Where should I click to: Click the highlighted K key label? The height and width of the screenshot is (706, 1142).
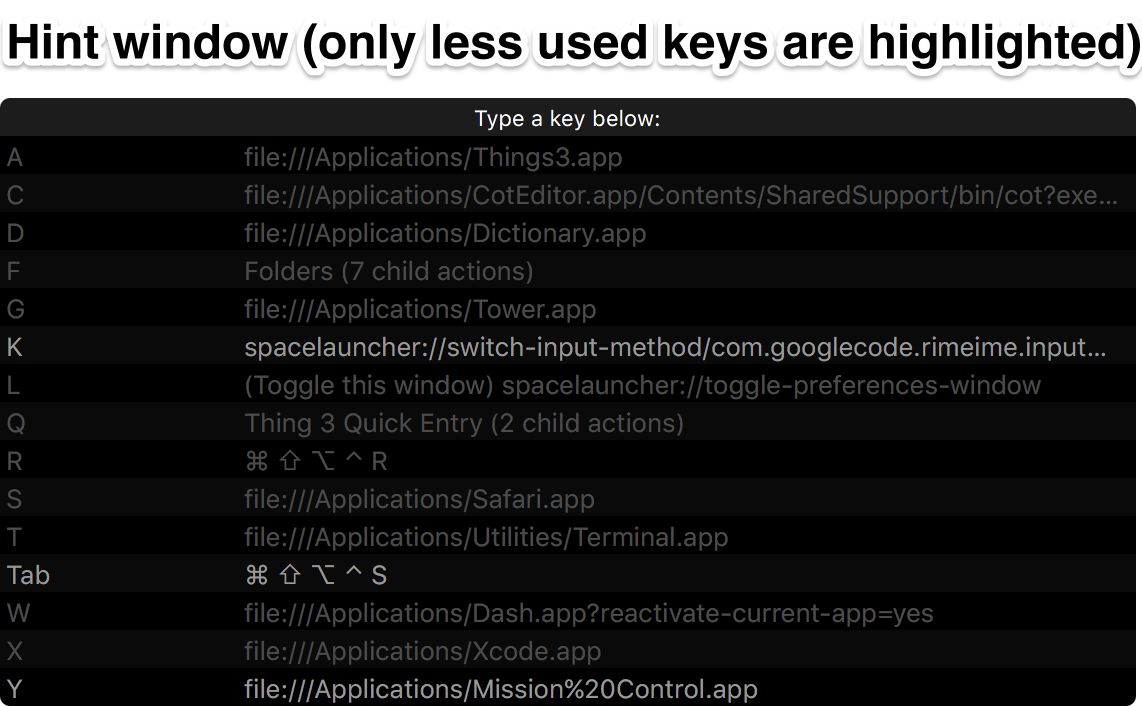14,347
